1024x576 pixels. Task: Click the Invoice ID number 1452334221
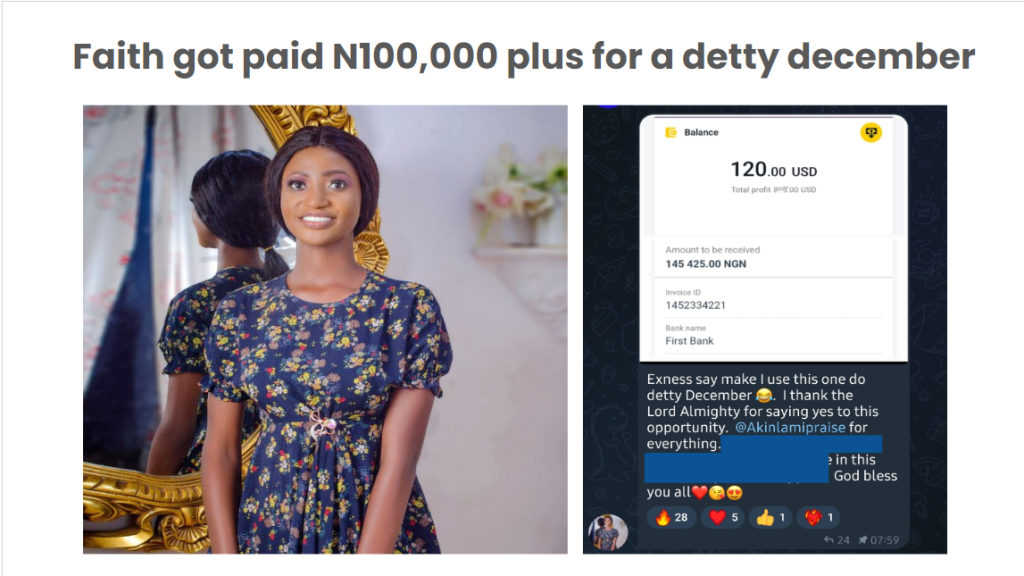(697, 305)
